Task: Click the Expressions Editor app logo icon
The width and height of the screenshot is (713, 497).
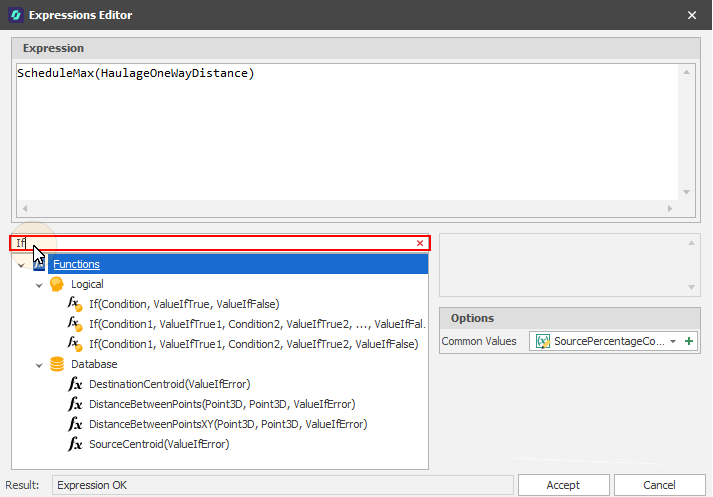Action: point(16,15)
